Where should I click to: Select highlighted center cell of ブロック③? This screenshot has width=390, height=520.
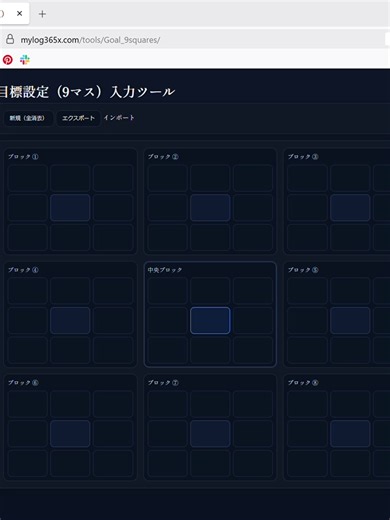coord(350,207)
